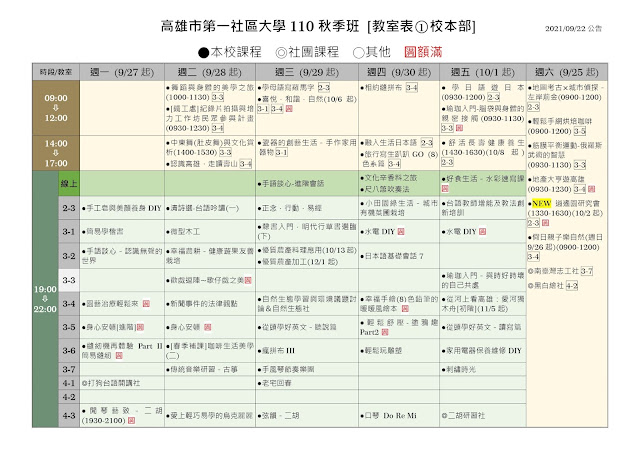
Task: Click 從頭學好英文 - 聽說篇 on Wednesday
Action: (297, 327)
